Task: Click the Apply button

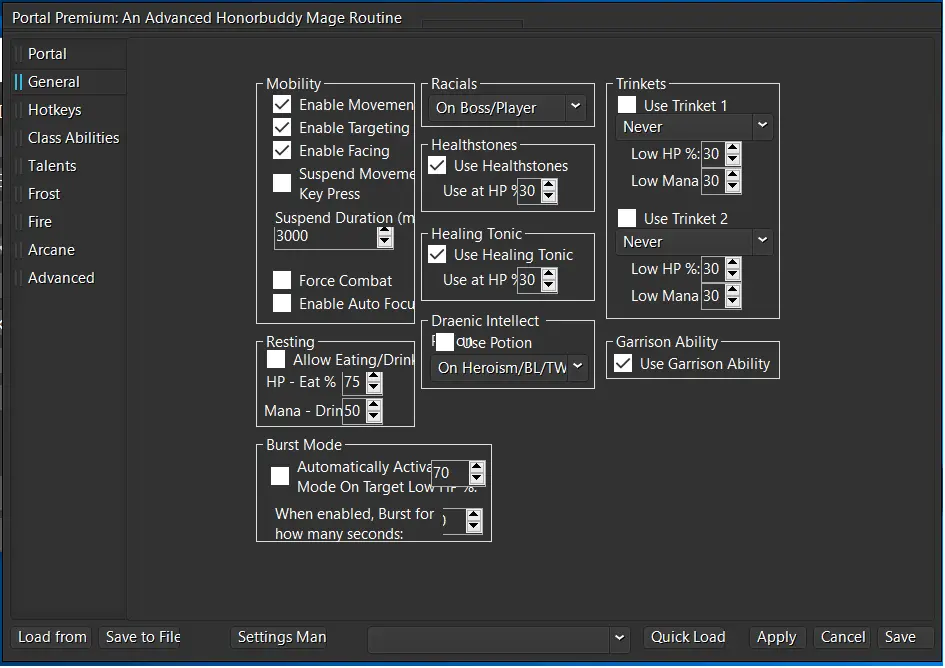Action: tap(777, 637)
